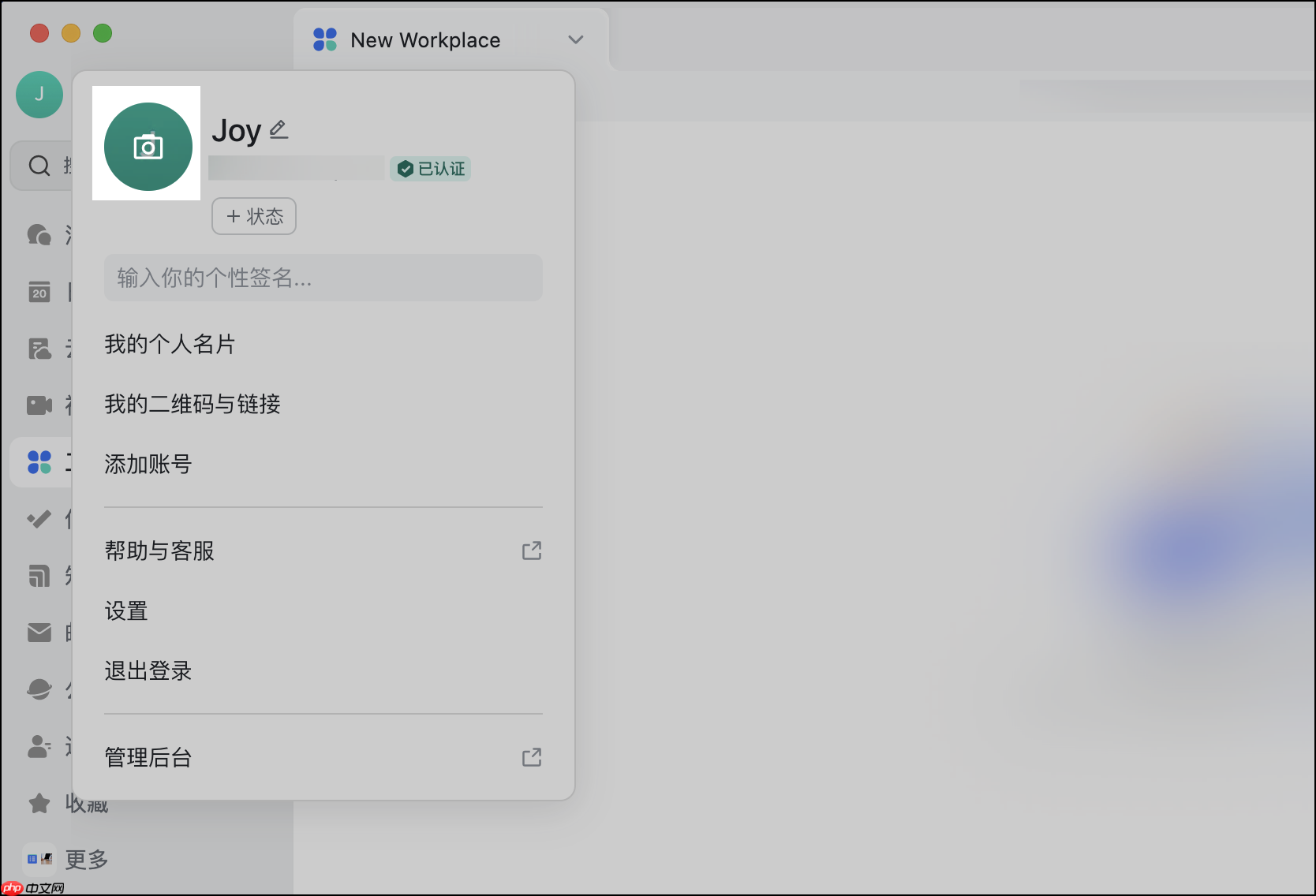Open the Messages chat bubble icon
Screen dimensions: 1316x896
(39, 235)
